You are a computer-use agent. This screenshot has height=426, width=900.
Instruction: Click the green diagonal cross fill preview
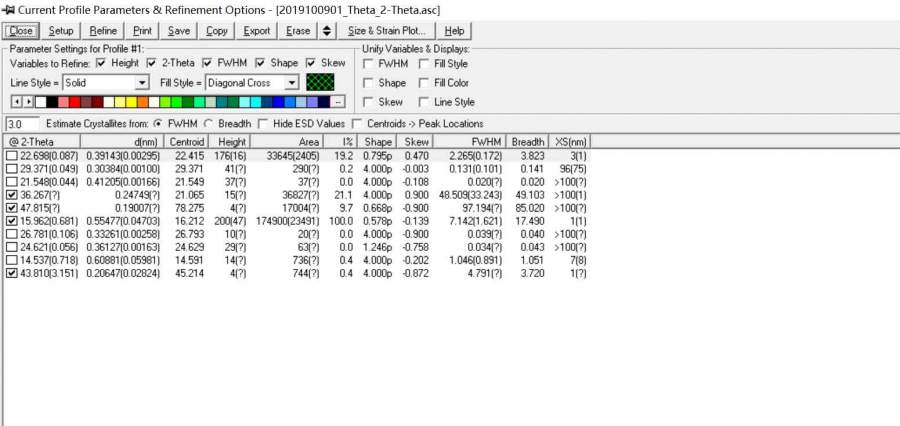(320, 83)
